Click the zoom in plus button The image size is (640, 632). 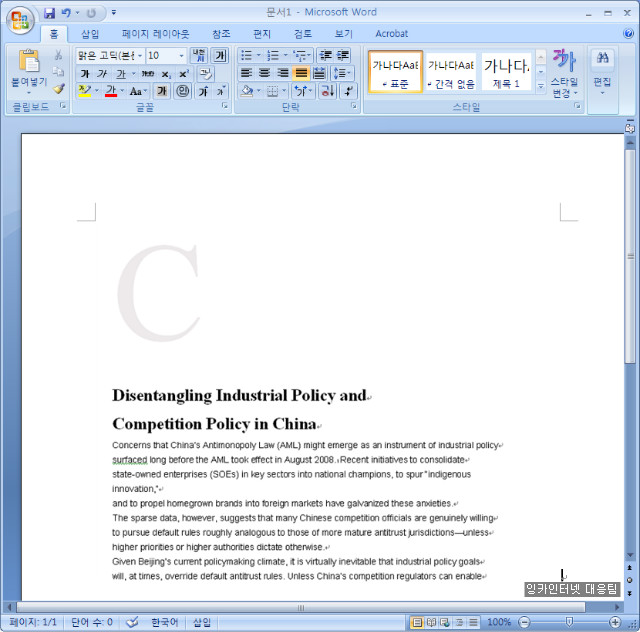[615, 622]
